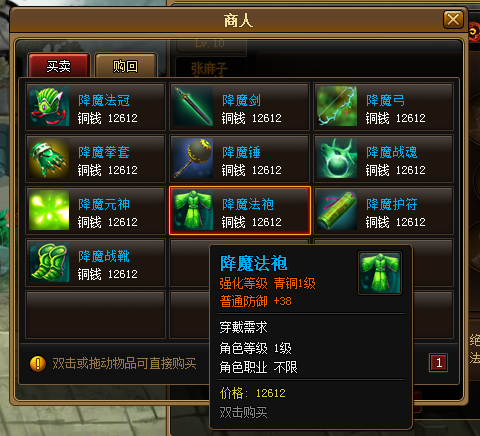The width and height of the screenshot is (480, 436).
Task: Select the 降魔法冠 green helmet icon
Action: tap(49, 106)
